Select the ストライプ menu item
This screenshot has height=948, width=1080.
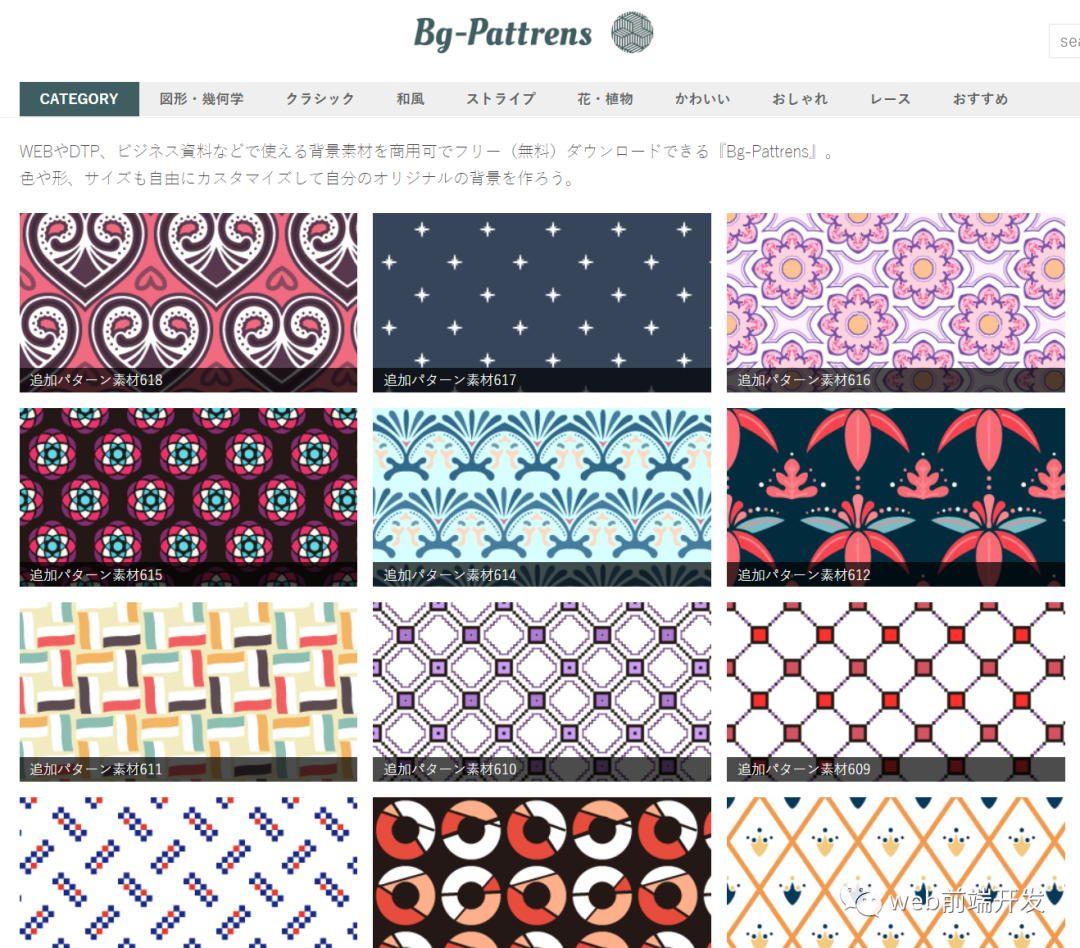click(x=501, y=99)
